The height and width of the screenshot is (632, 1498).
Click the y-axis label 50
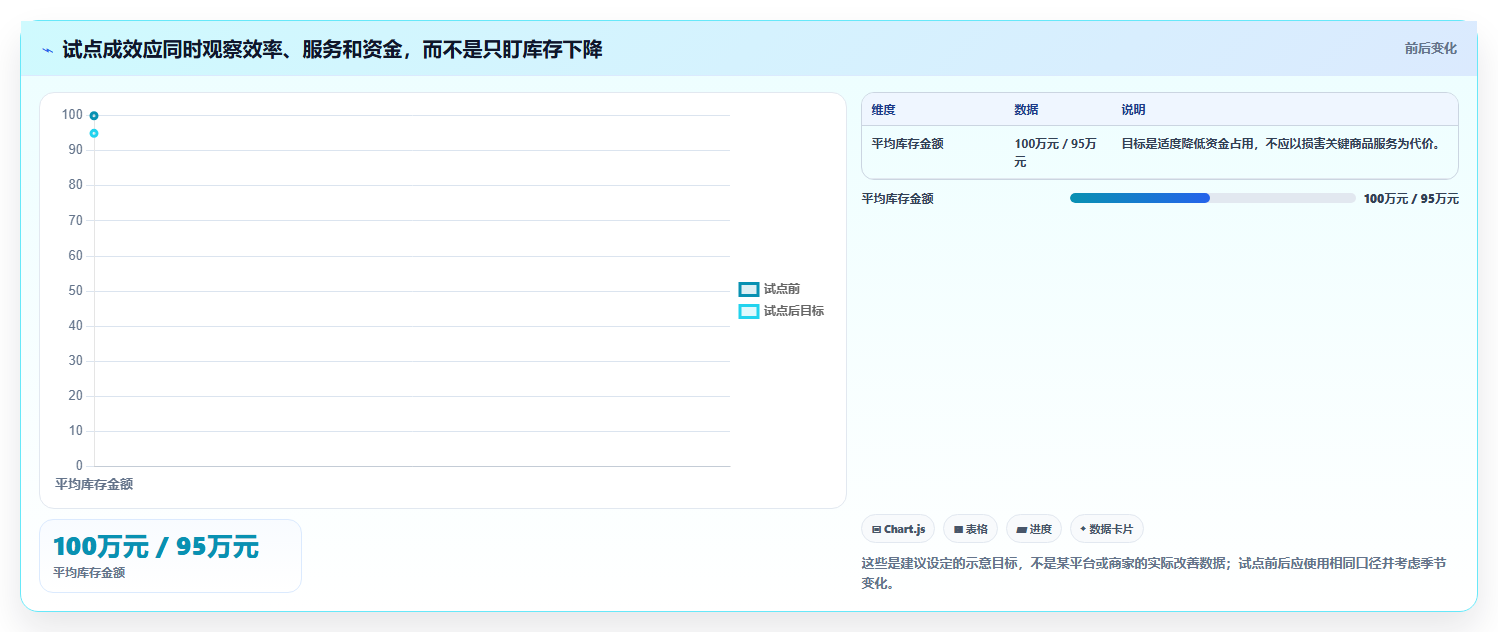[75, 291]
